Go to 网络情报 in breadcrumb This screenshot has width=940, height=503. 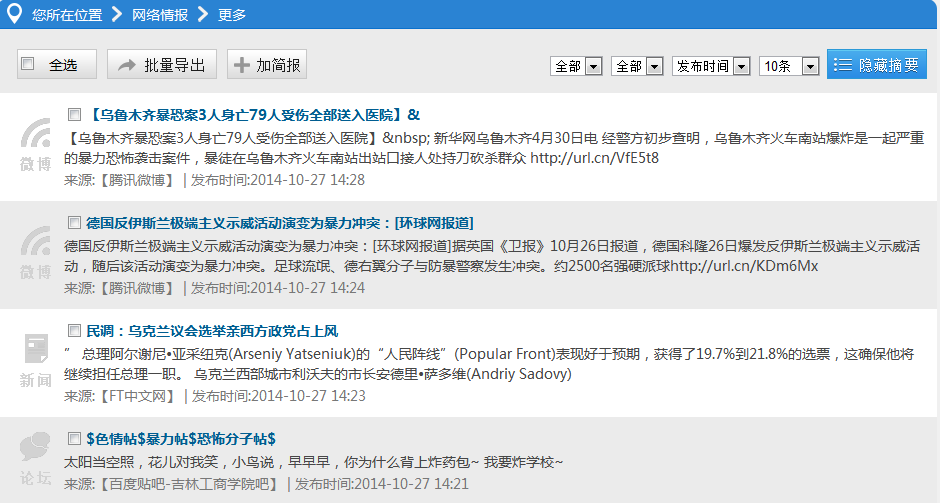click(x=160, y=14)
